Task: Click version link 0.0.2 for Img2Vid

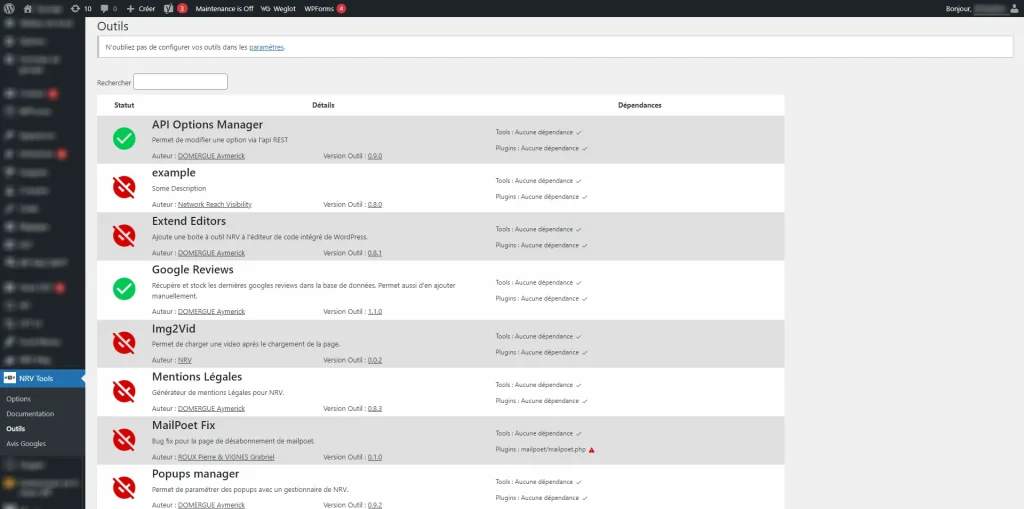Action: click(375, 360)
